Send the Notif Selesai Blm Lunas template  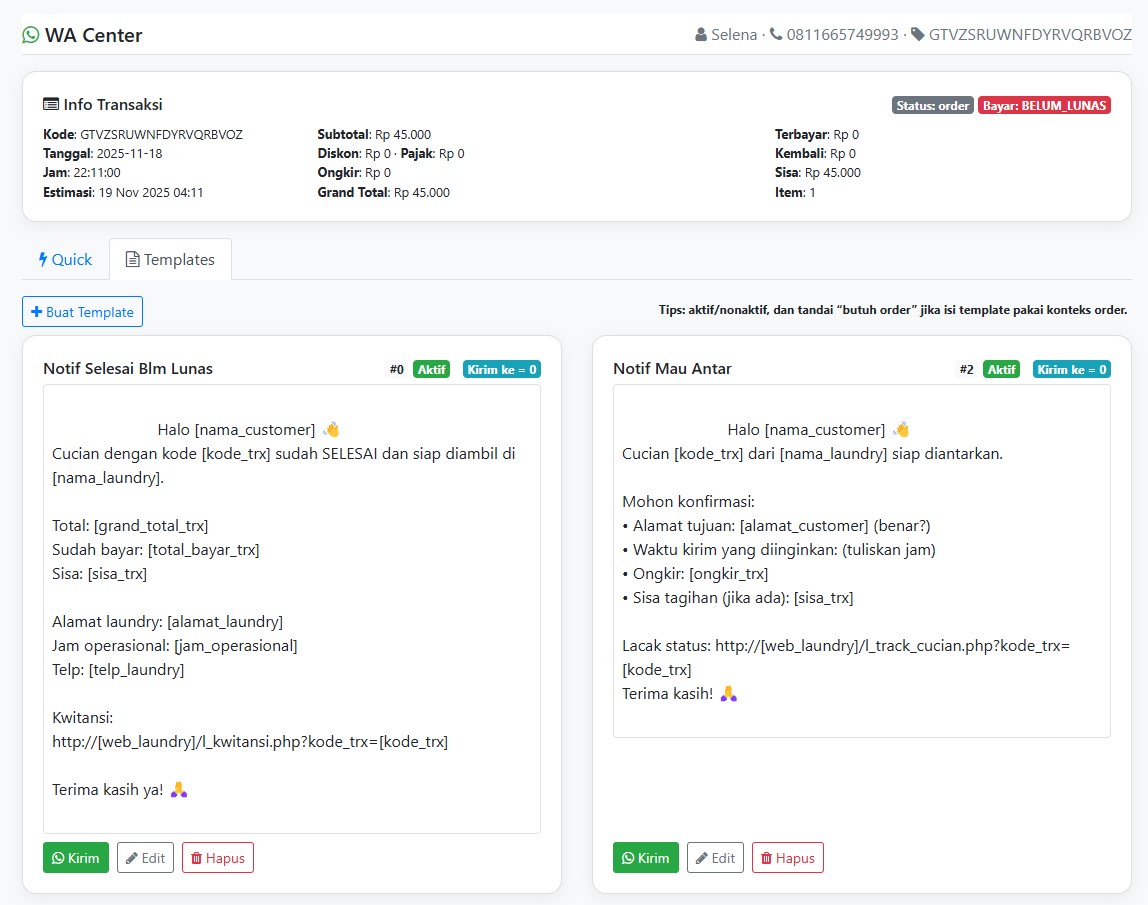click(x=76, y=858)
